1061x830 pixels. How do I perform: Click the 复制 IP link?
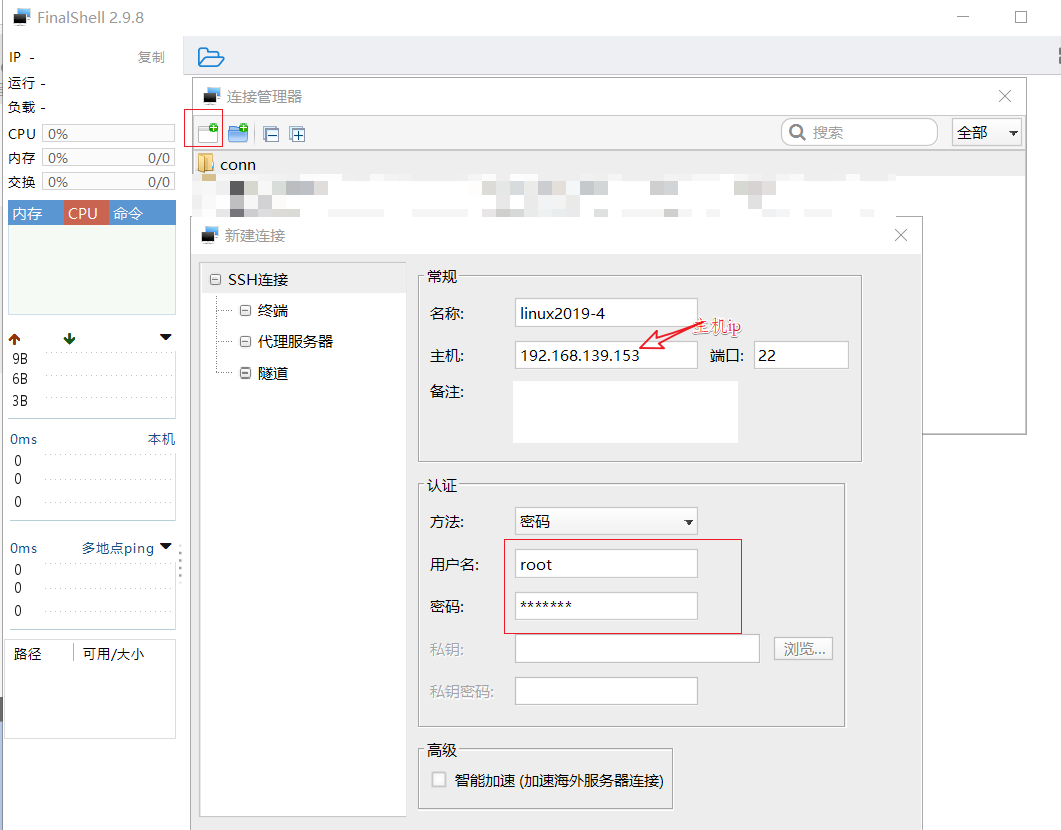click(151, 57)
